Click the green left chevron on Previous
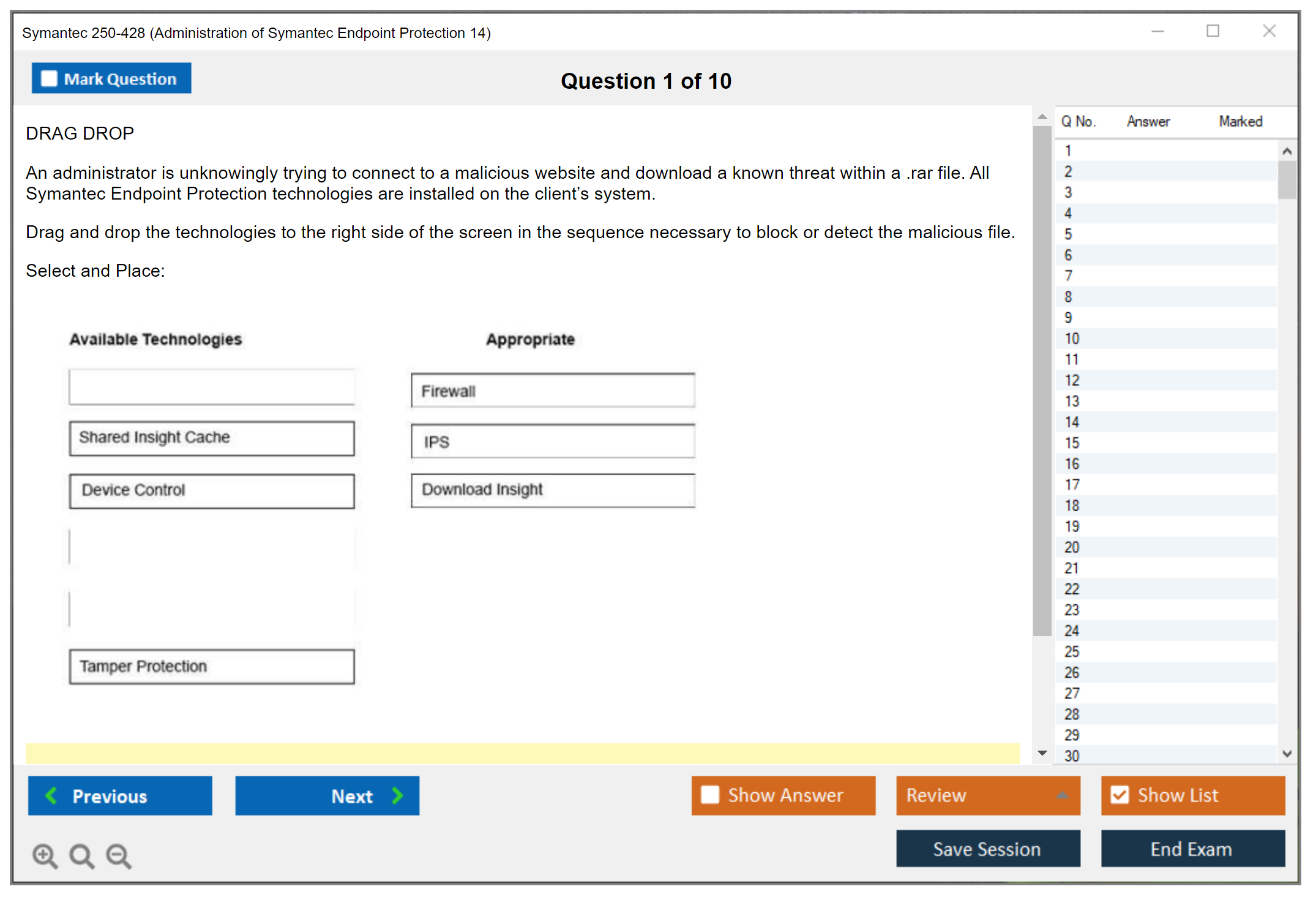Screen dimensions: 1316x900 click(52, 795)
